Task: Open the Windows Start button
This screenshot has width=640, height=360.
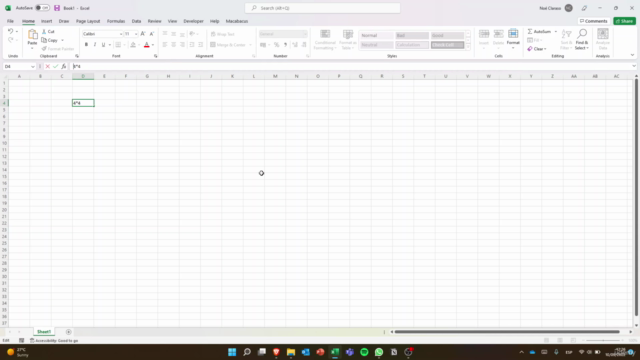Action: 232,352
